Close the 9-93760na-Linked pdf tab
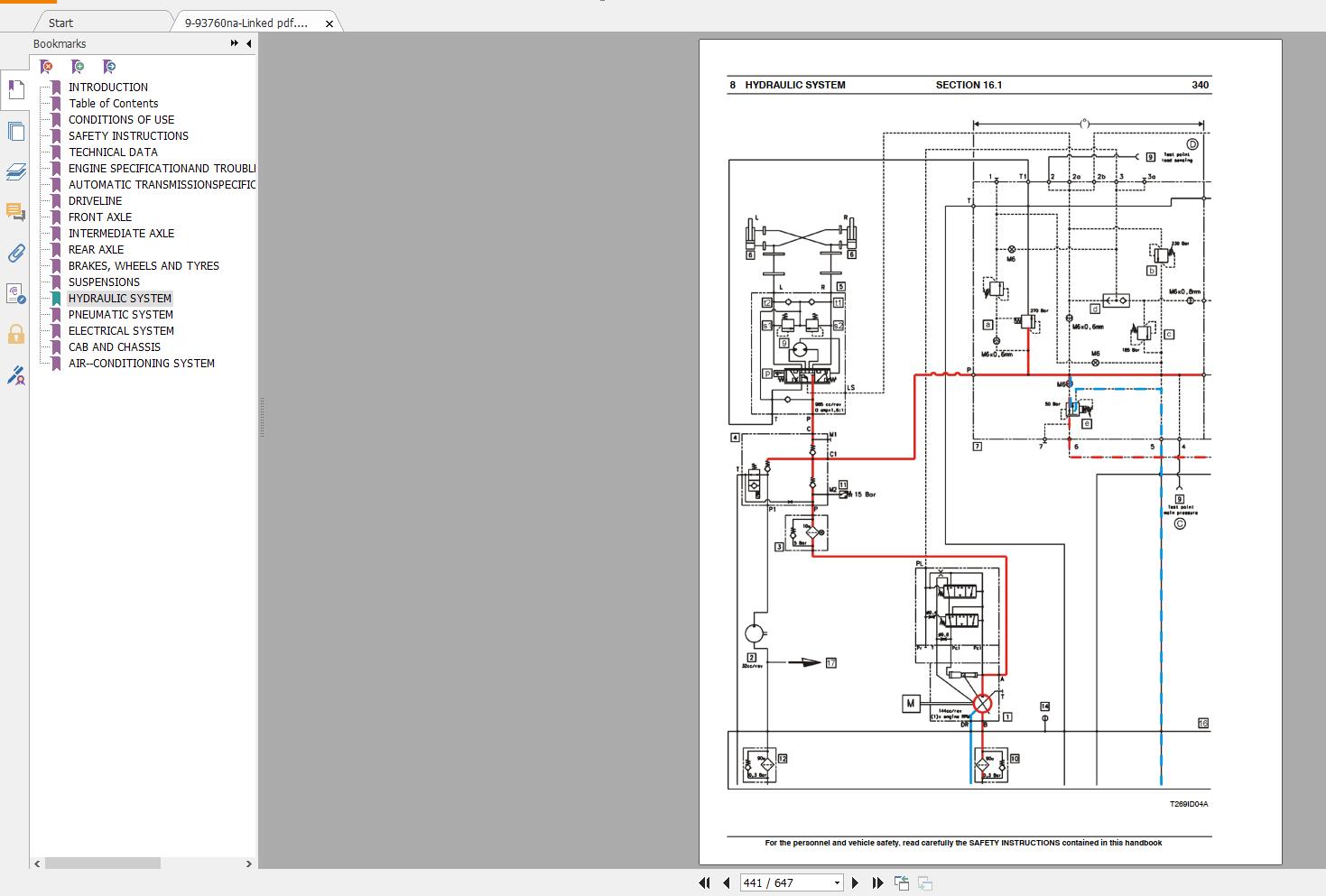The width and height of the screenshot is (1326, 896). coord(329,23)
